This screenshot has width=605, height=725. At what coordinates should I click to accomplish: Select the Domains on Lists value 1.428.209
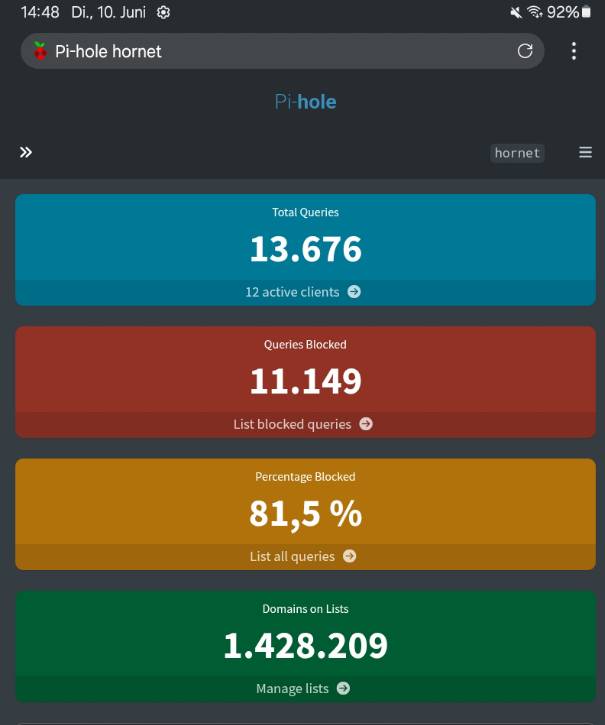pyautogui.click(x=305, y=645)
